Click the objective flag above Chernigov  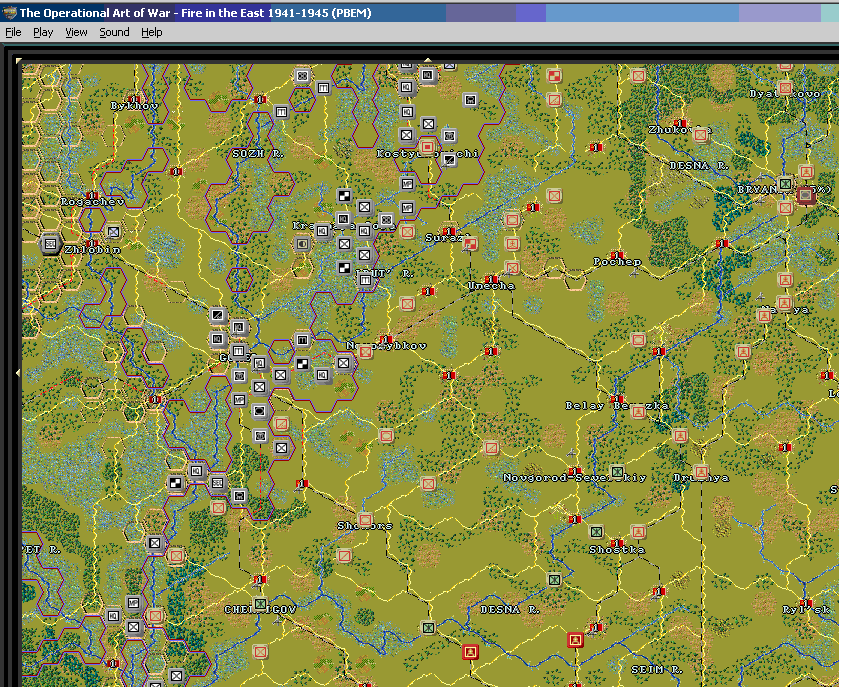tap(260, 579)
